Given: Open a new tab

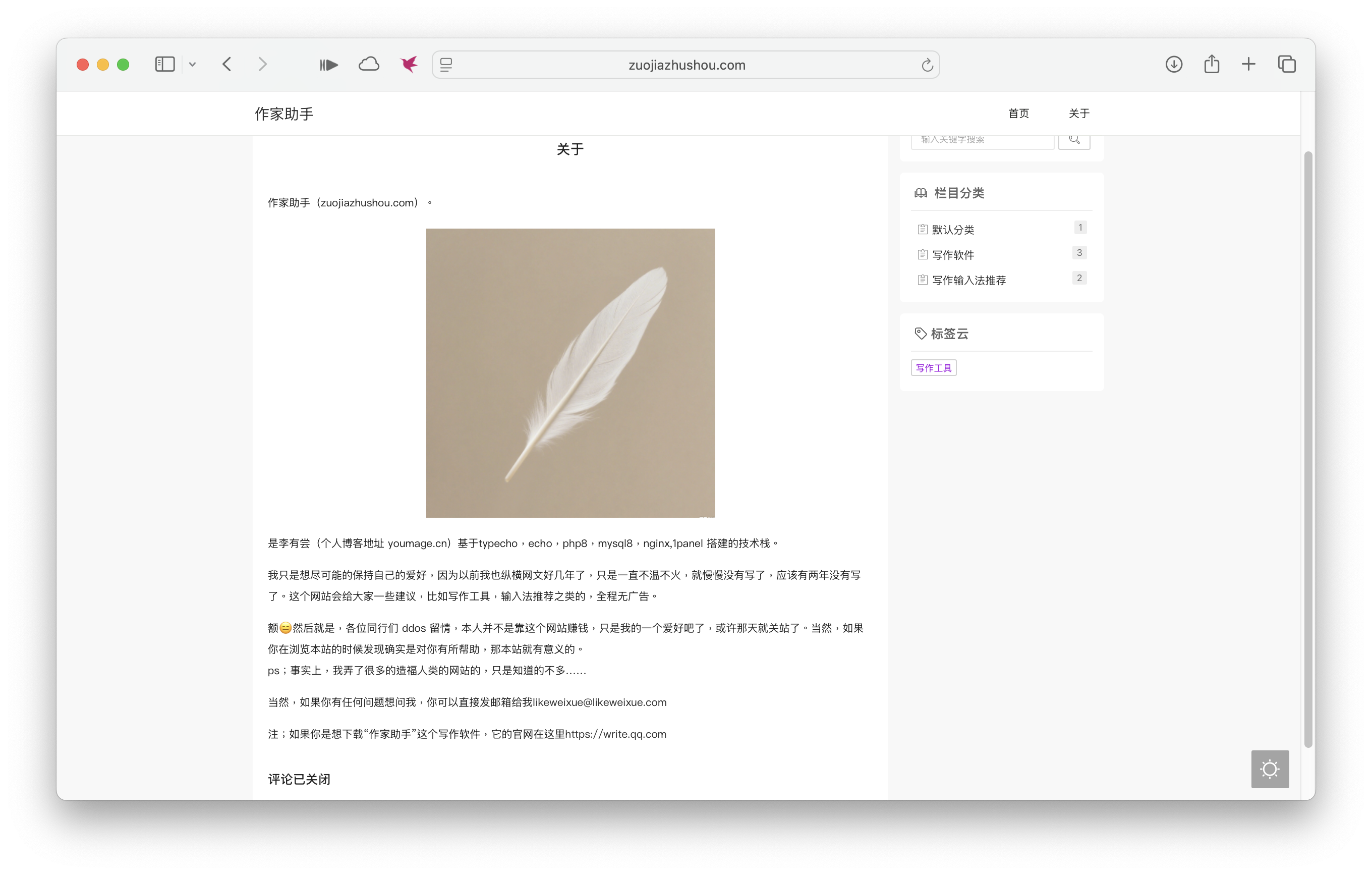Looking at the screenshot, I should 1248,65.
